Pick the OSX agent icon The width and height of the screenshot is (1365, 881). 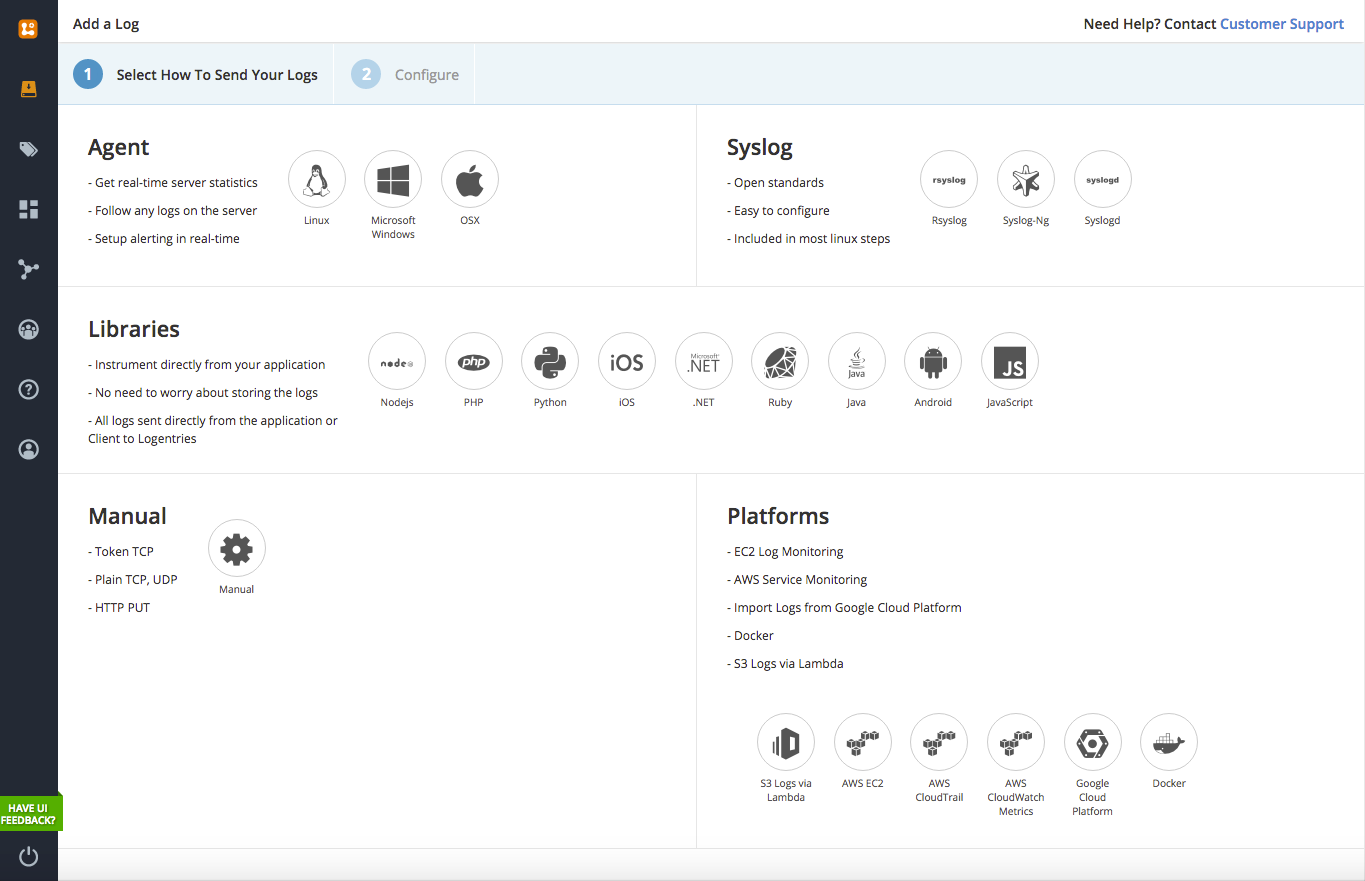pos(470,180)
